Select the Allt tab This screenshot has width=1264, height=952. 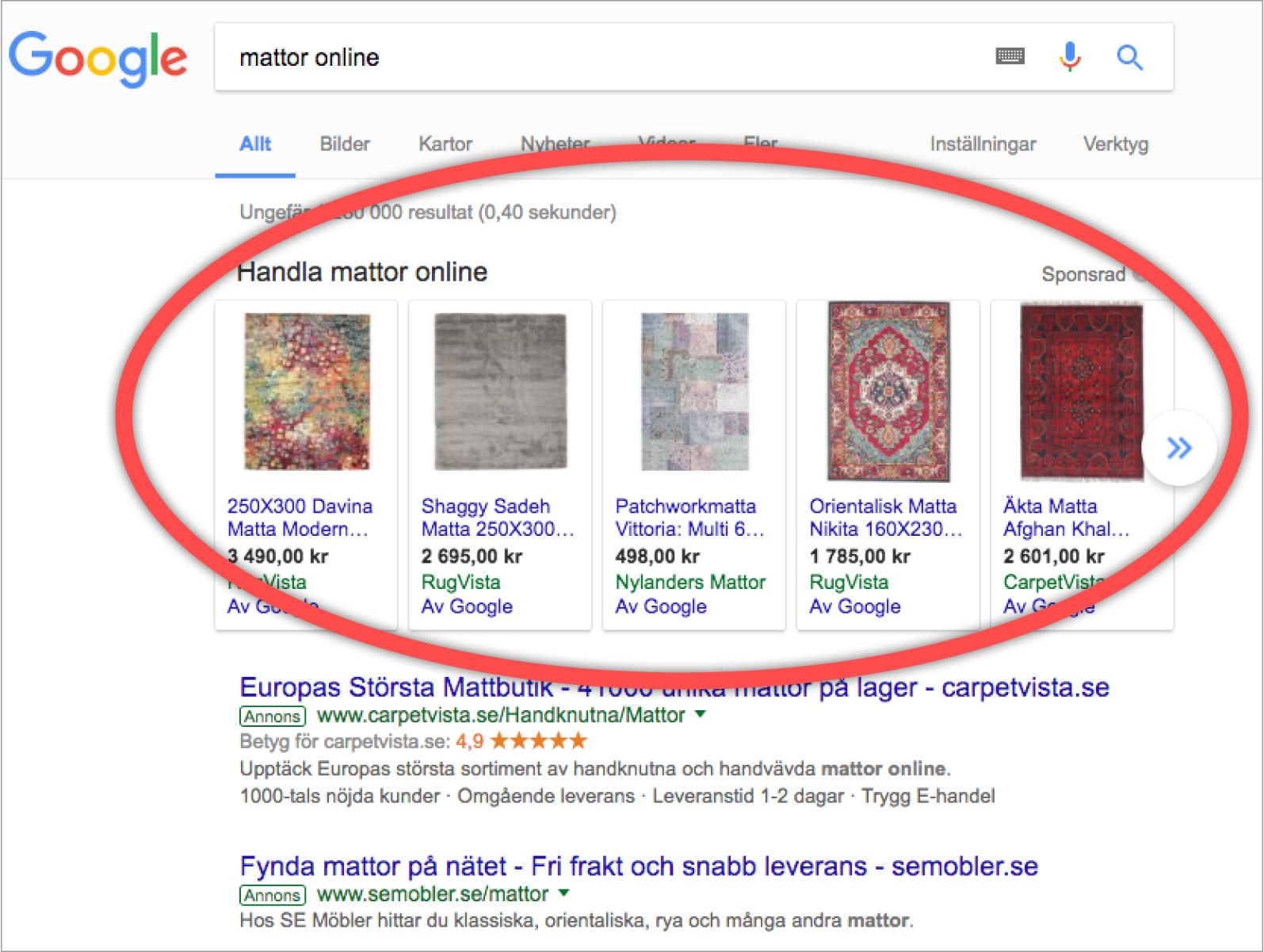tap(255, 144)
